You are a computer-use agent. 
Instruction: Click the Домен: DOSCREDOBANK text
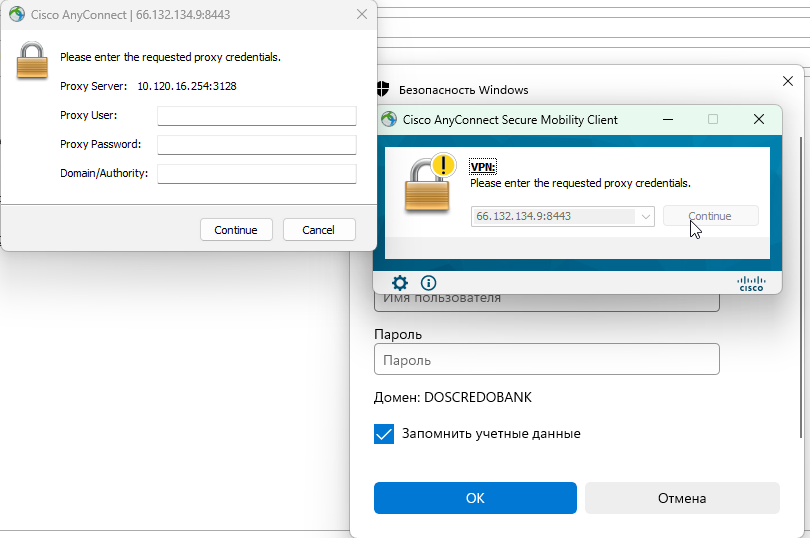(453, 397)
